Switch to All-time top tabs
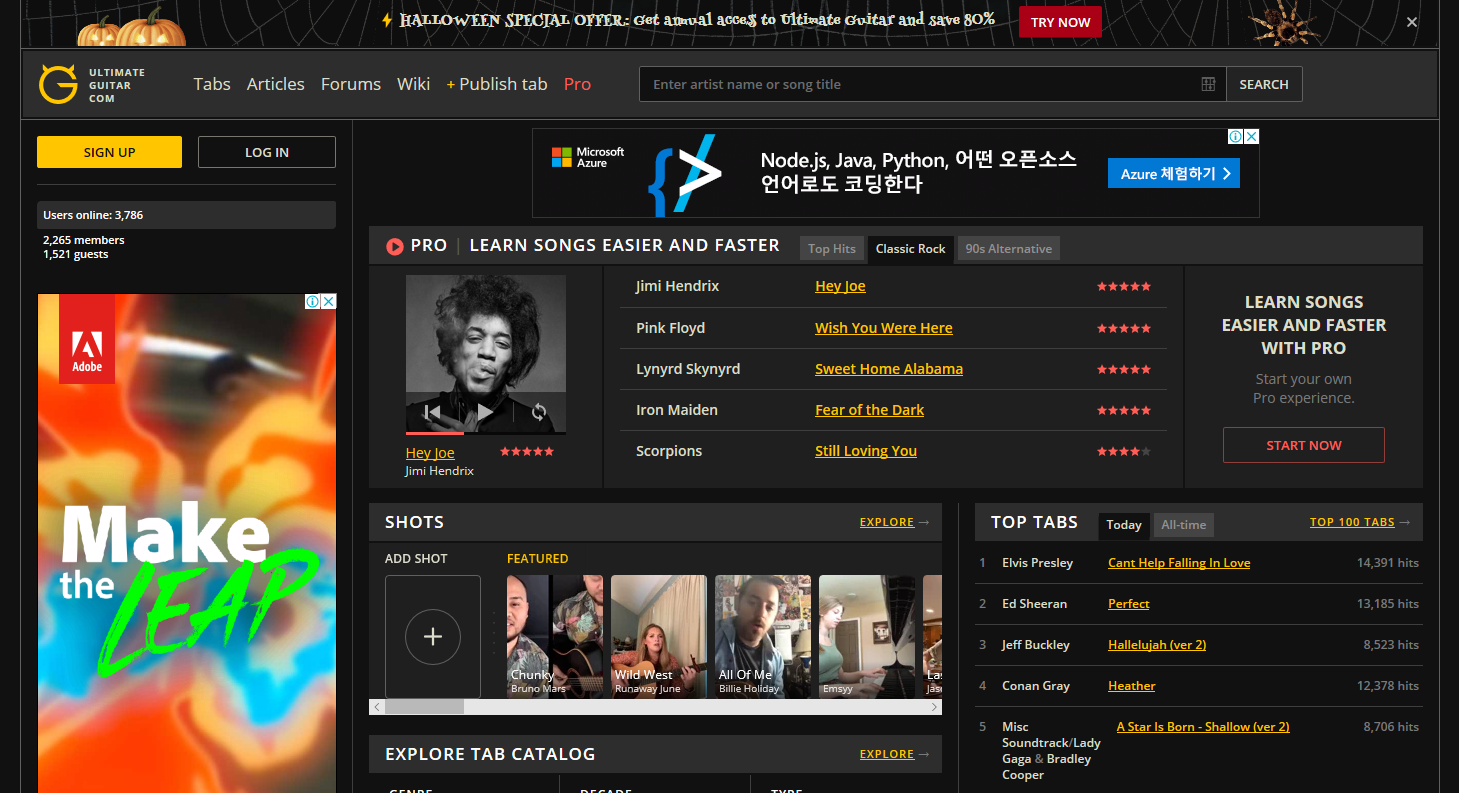 pos(1183,525)
